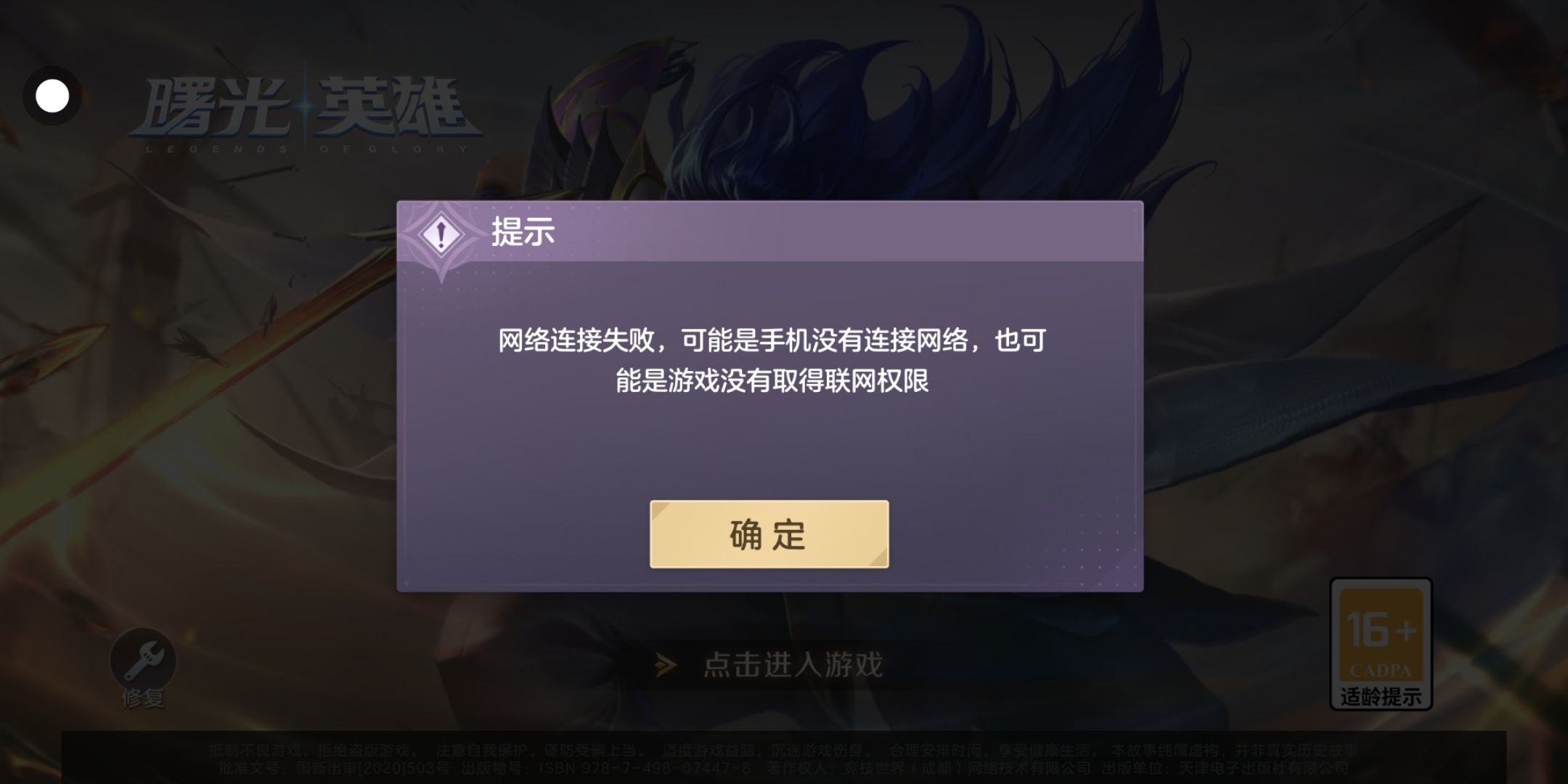Viewport: 1568px width, 784px height.
Task: Tap the 修复 label under the wrench
Action: point(143,698)
